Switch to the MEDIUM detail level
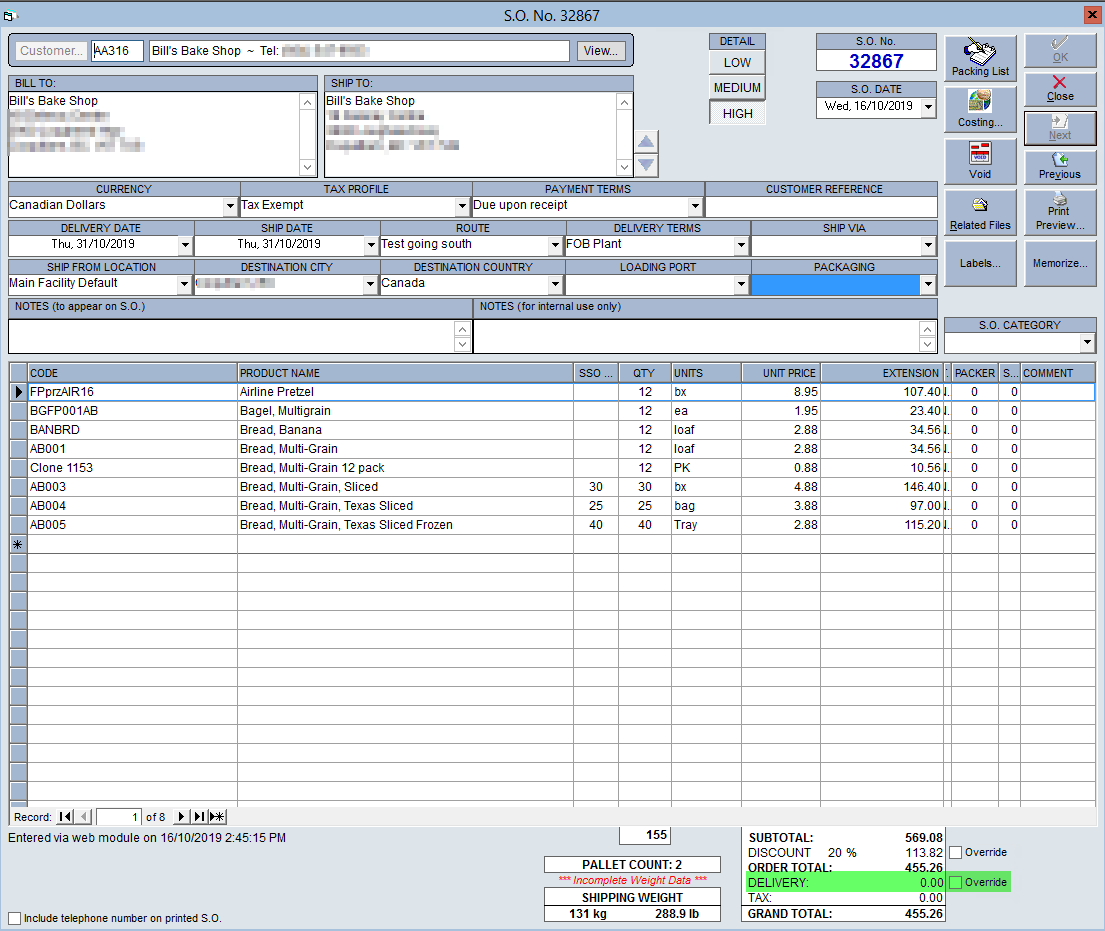 [x=737, y=88]
